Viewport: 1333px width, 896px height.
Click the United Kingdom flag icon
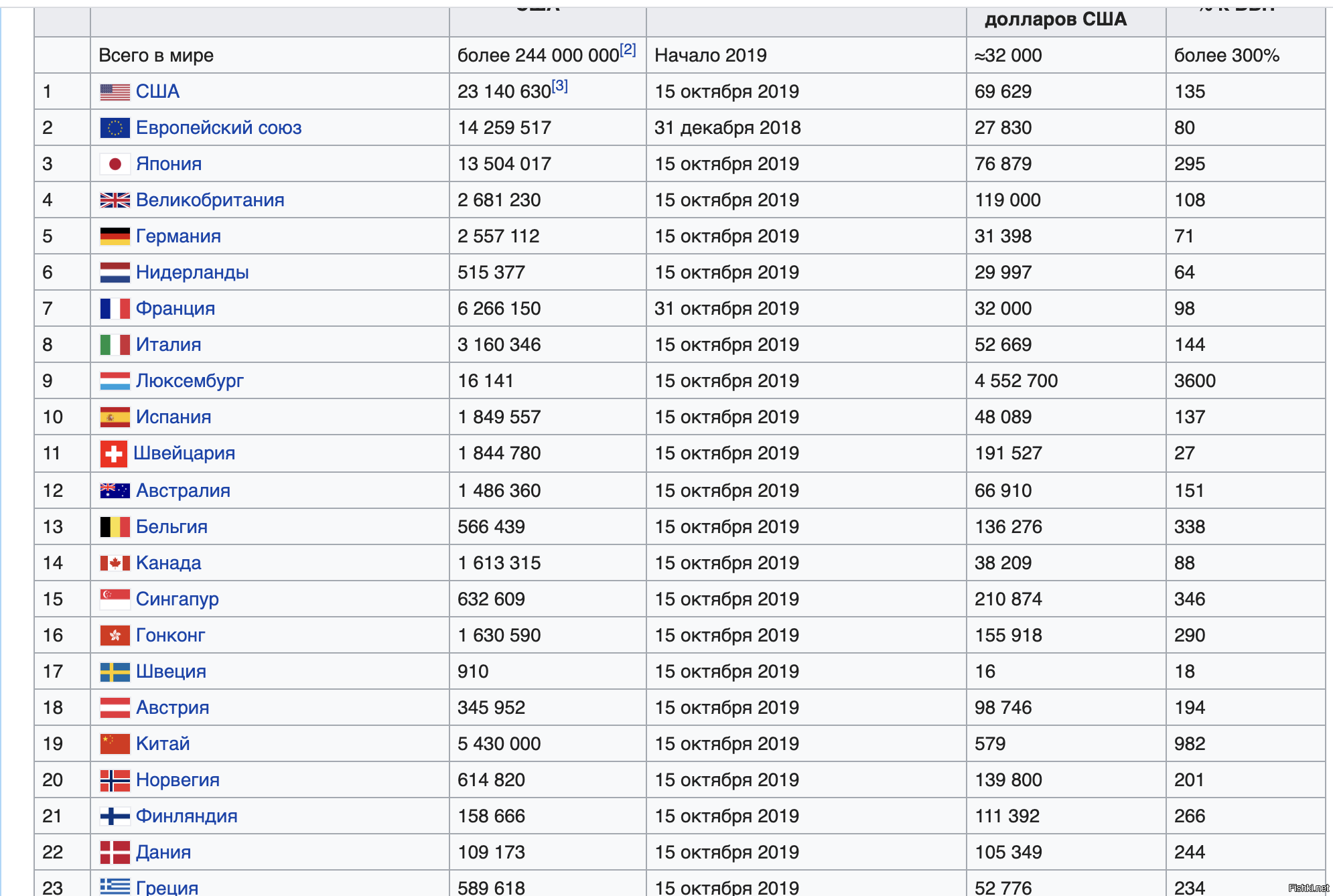[x=115, y=200]
